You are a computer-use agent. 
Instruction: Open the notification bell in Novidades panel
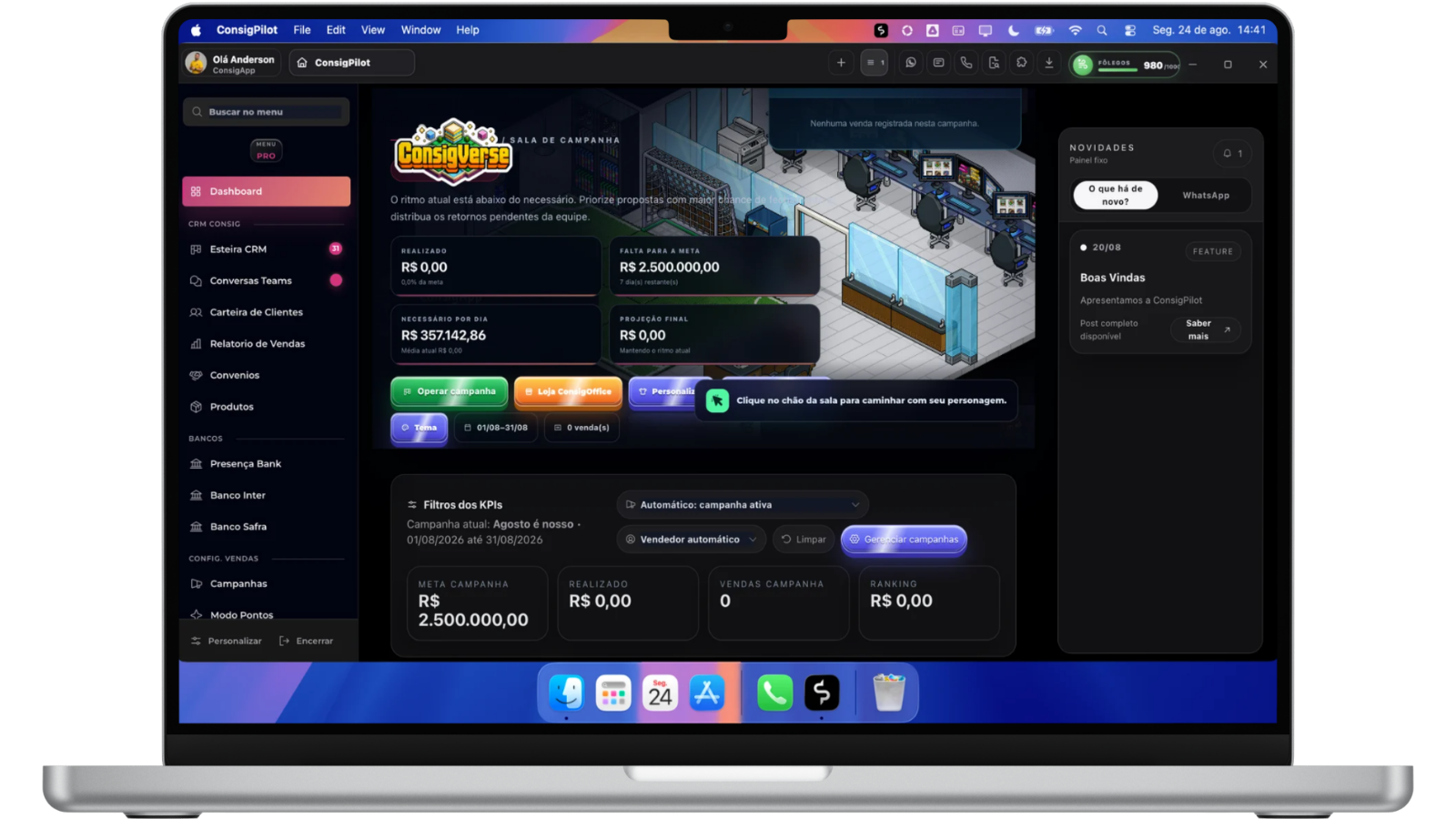(1232, 154)
